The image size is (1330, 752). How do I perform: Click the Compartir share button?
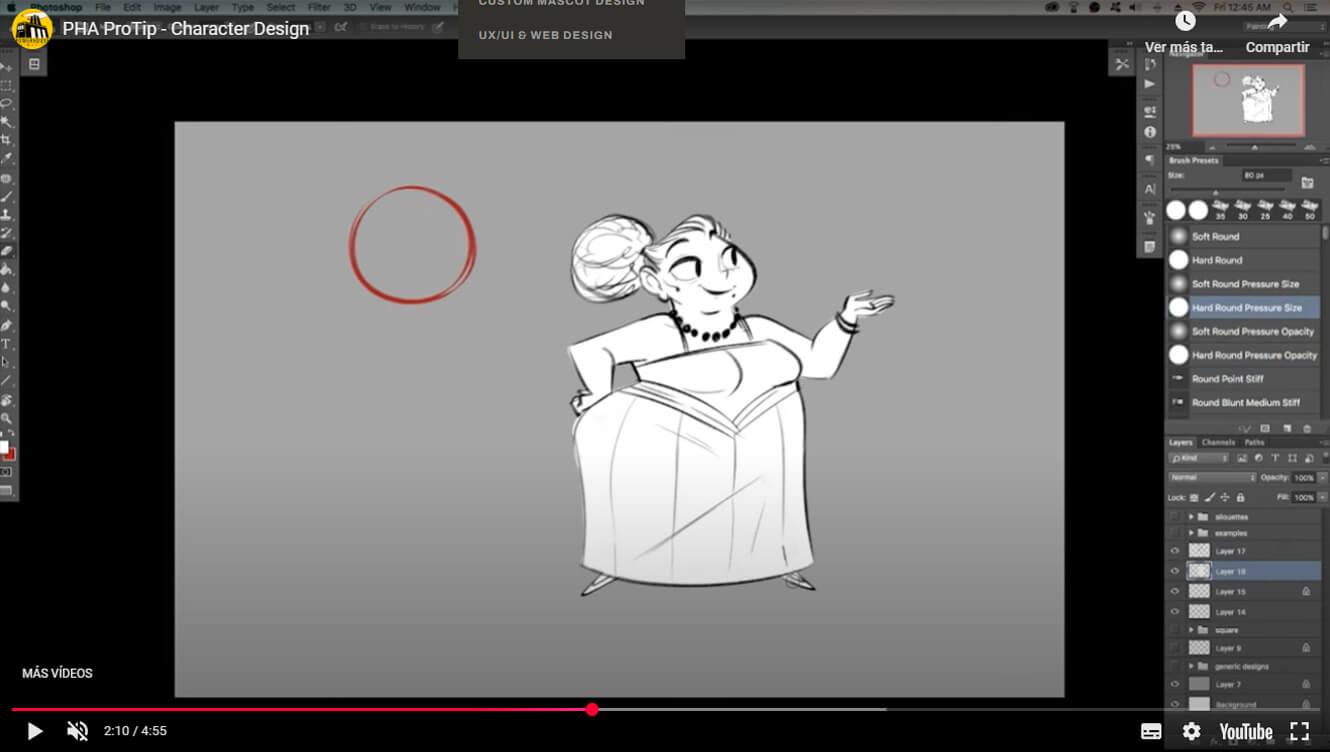[x=1277, y=31]
